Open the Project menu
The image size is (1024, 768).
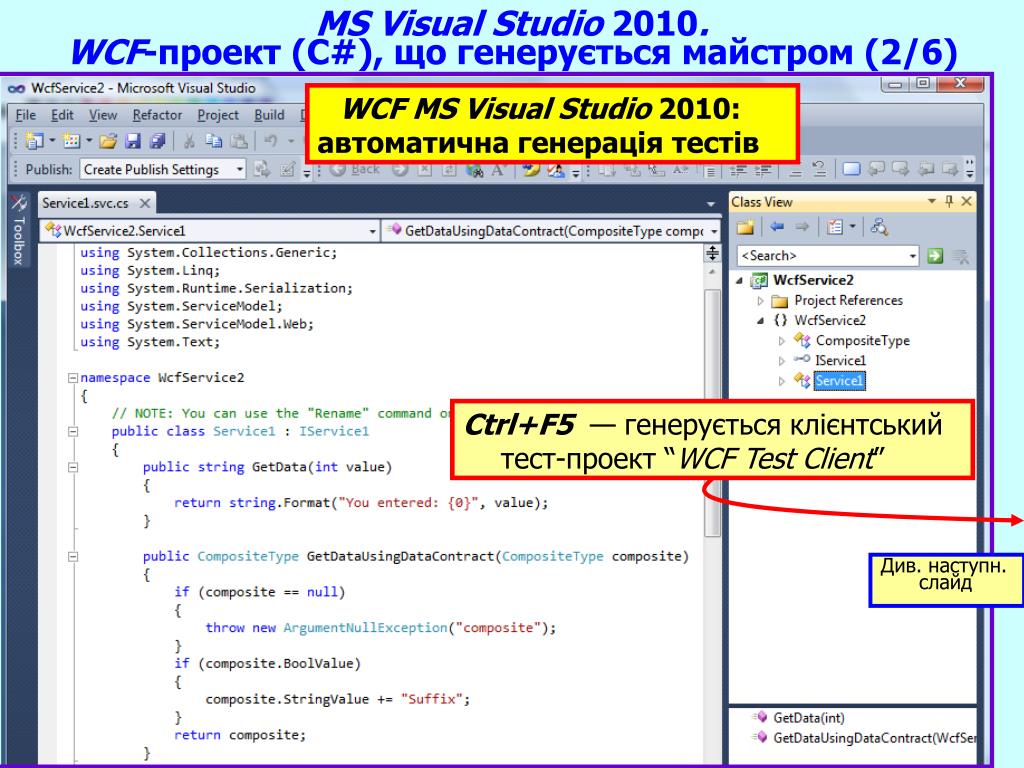[x=218, y=116]
